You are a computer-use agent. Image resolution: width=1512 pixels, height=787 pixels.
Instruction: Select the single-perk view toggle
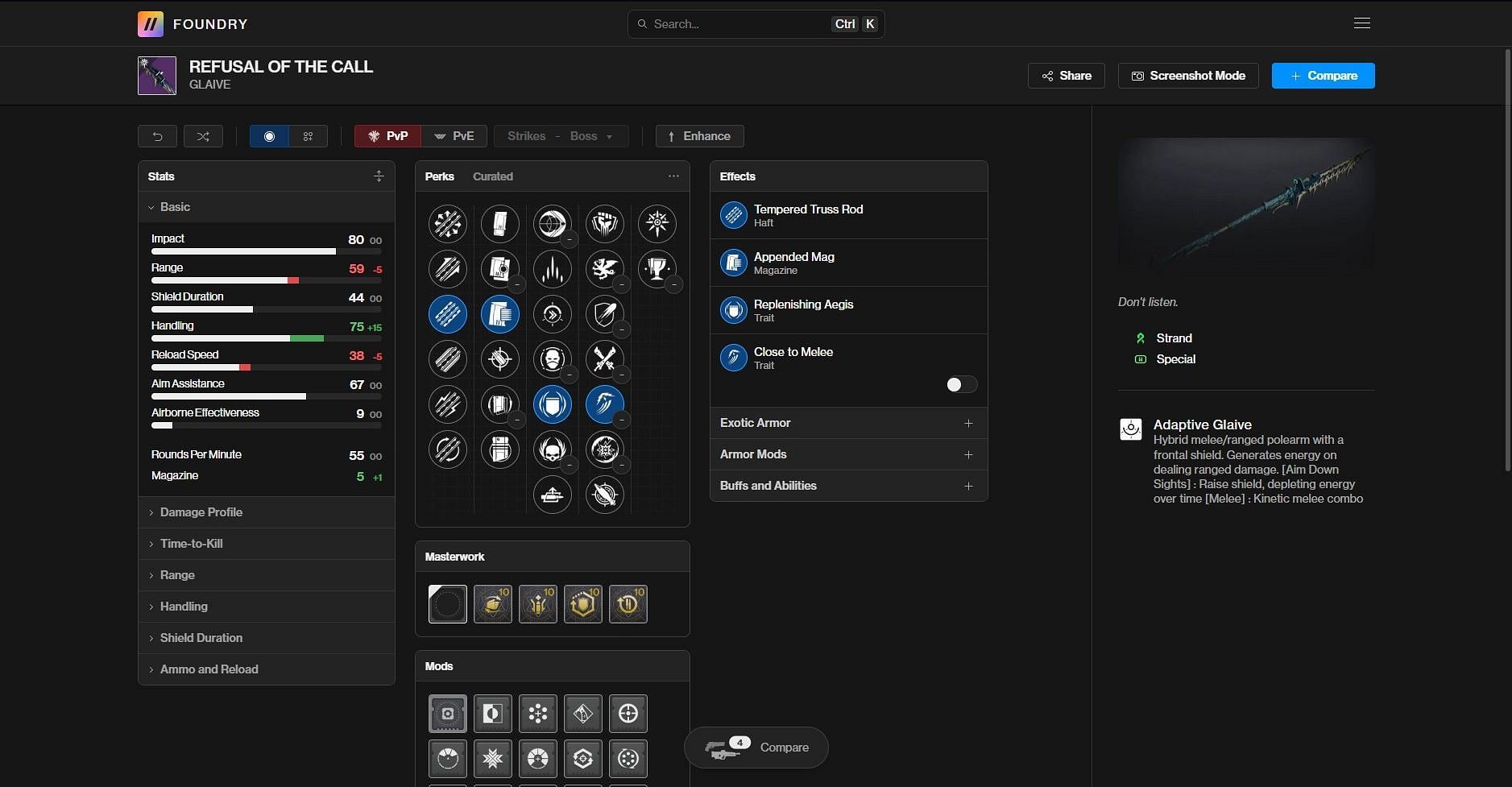coord(269,136)
